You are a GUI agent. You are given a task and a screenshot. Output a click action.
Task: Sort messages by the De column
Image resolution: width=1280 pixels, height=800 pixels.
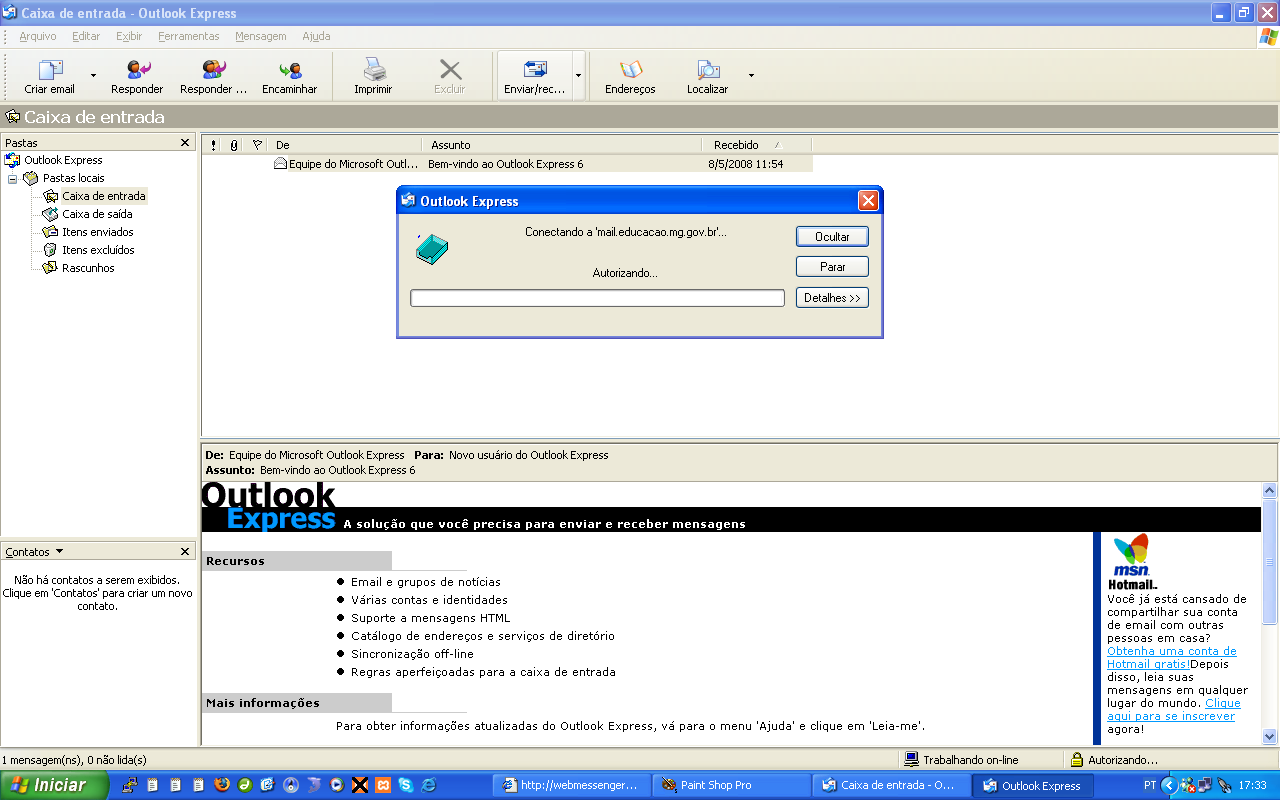tap(346, 145)
